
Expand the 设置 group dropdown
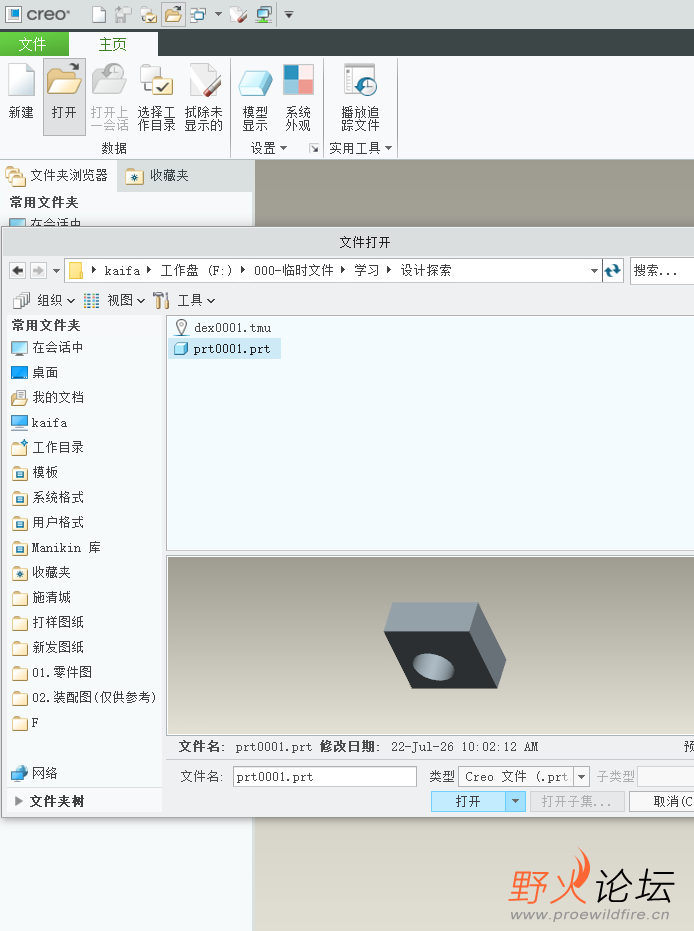(x=268, y=148)
